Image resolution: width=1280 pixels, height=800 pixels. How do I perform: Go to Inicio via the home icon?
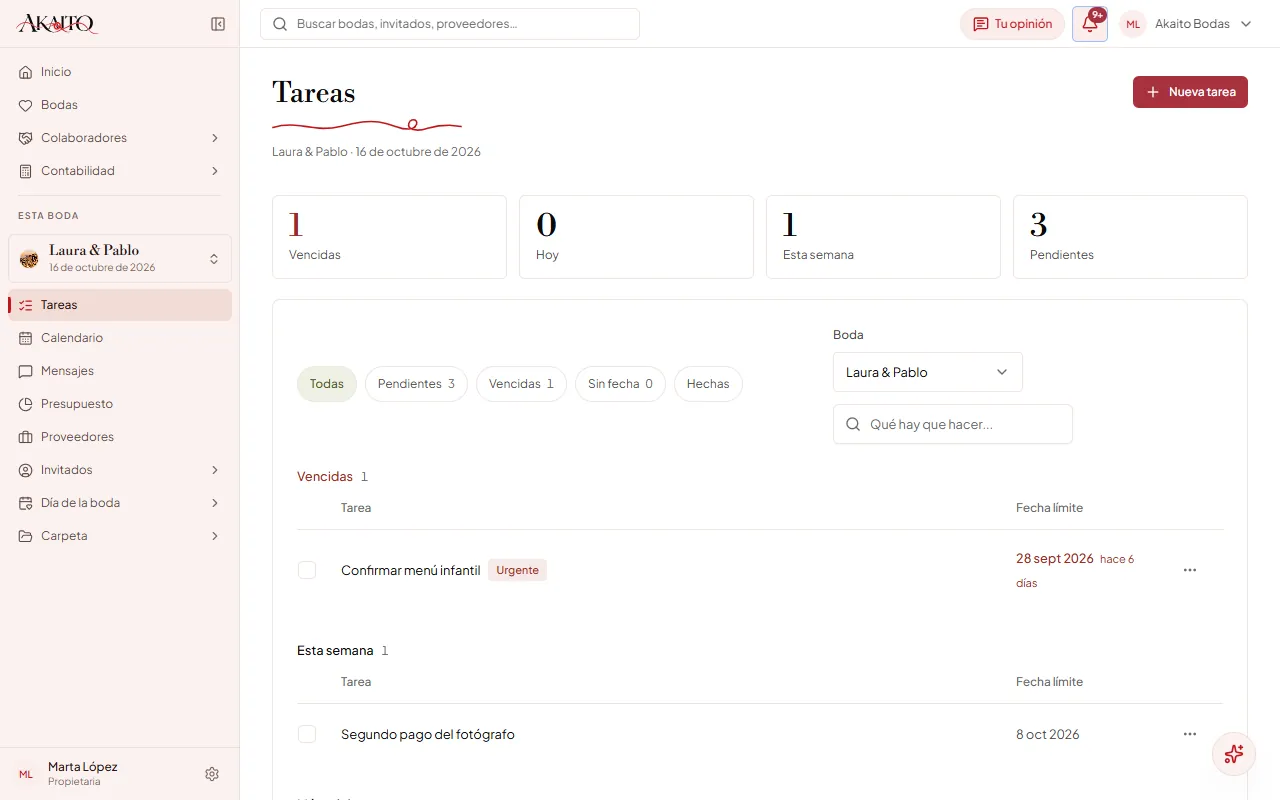tap(26, 72)
